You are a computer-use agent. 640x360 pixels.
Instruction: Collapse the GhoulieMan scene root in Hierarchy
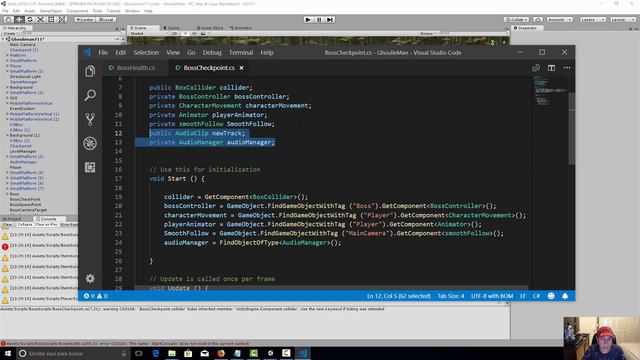pyautogui.click(x=3, y=39)
